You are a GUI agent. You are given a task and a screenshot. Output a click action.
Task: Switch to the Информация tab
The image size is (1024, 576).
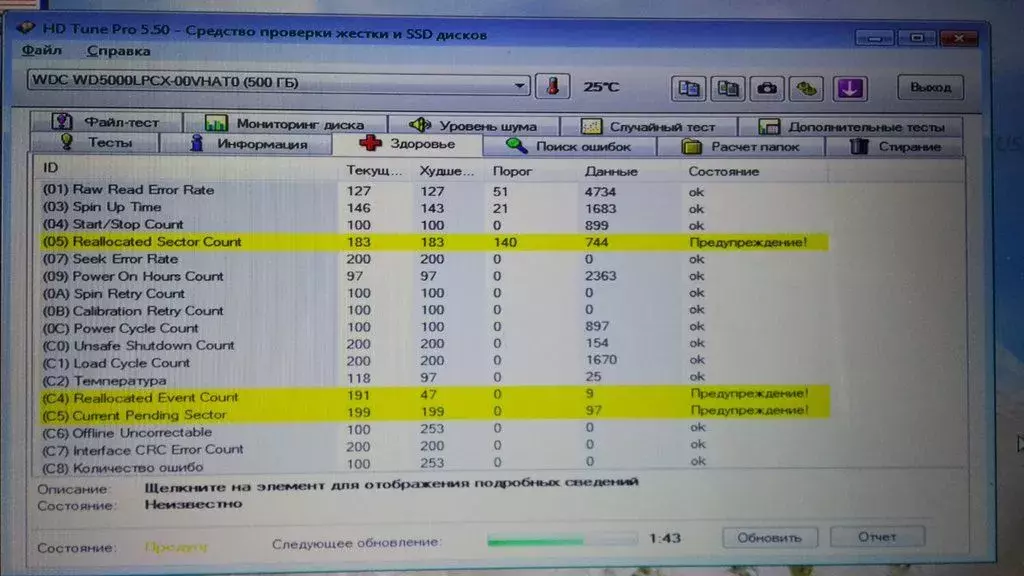tap(246, 144)
